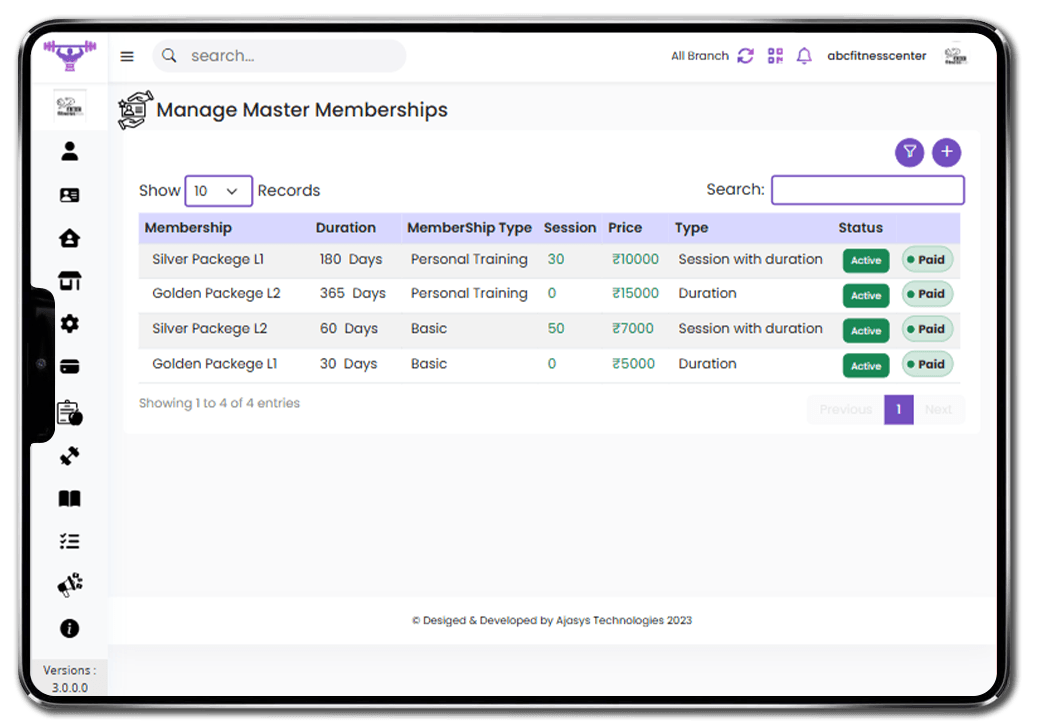Click the table Search input field

[x=867, y=190]
